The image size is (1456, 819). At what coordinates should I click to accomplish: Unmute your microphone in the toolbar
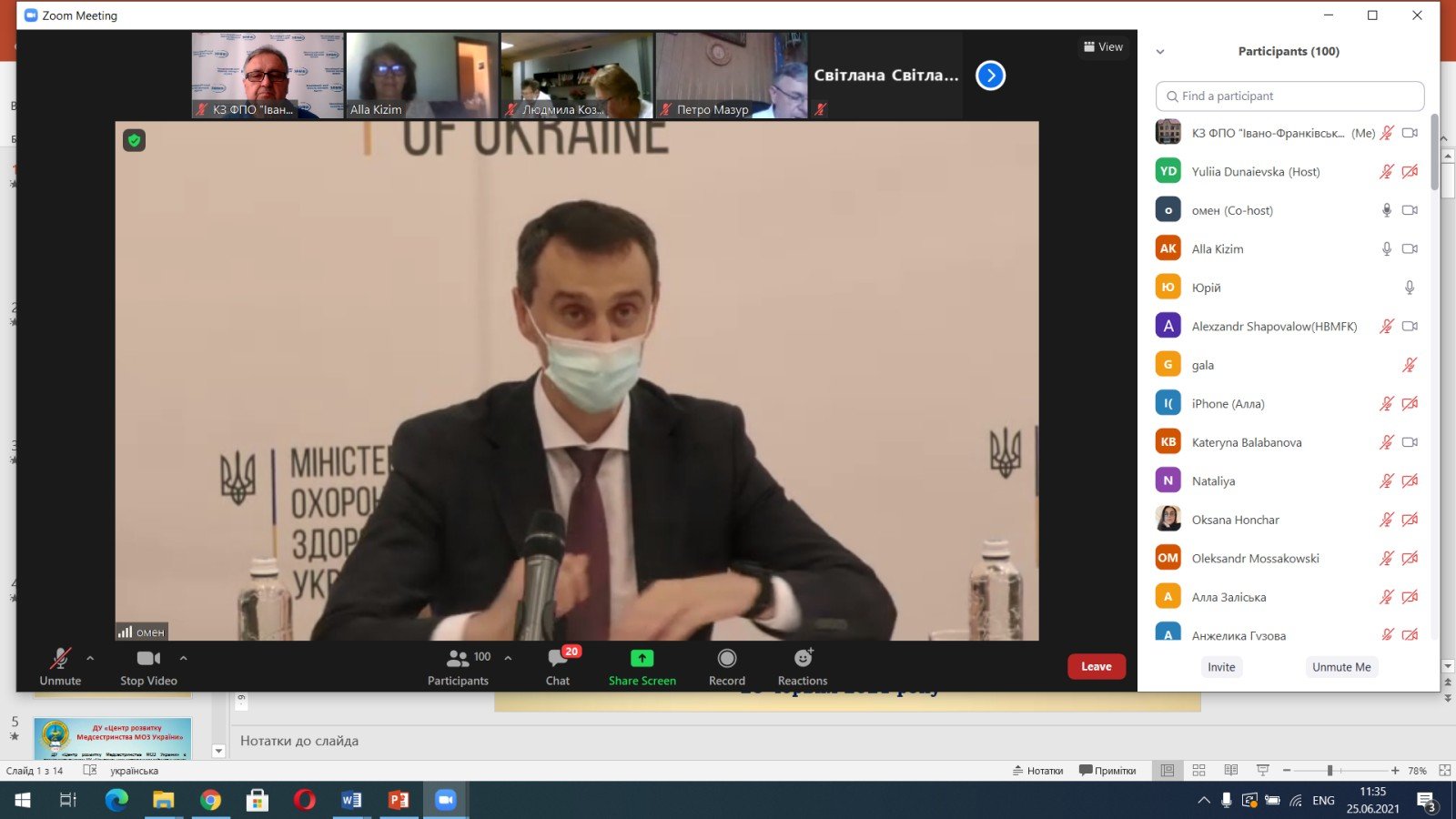(60, 666)
